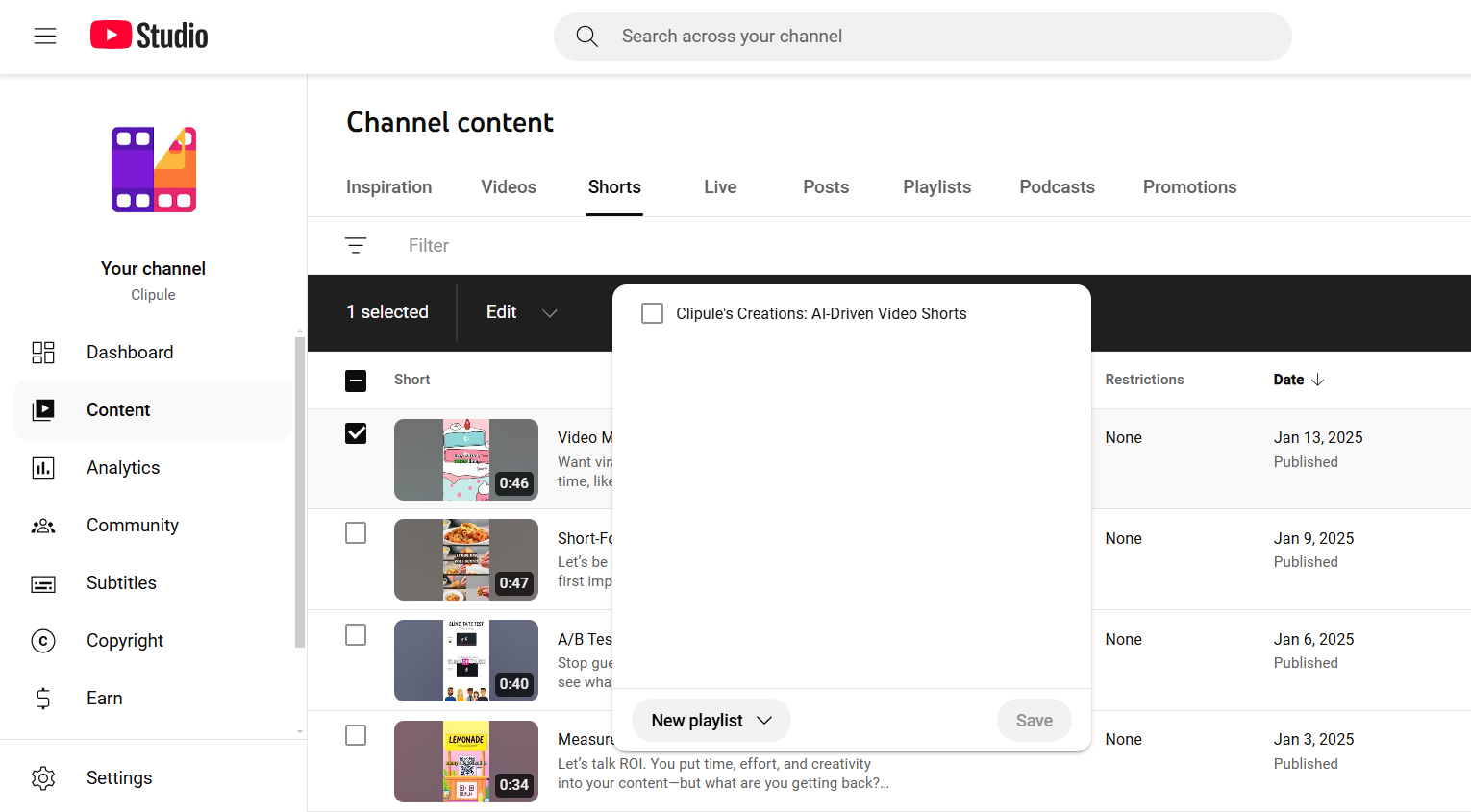
Task: Click the Jan 3, 2025 date cell
Action: click(1313, 740)
